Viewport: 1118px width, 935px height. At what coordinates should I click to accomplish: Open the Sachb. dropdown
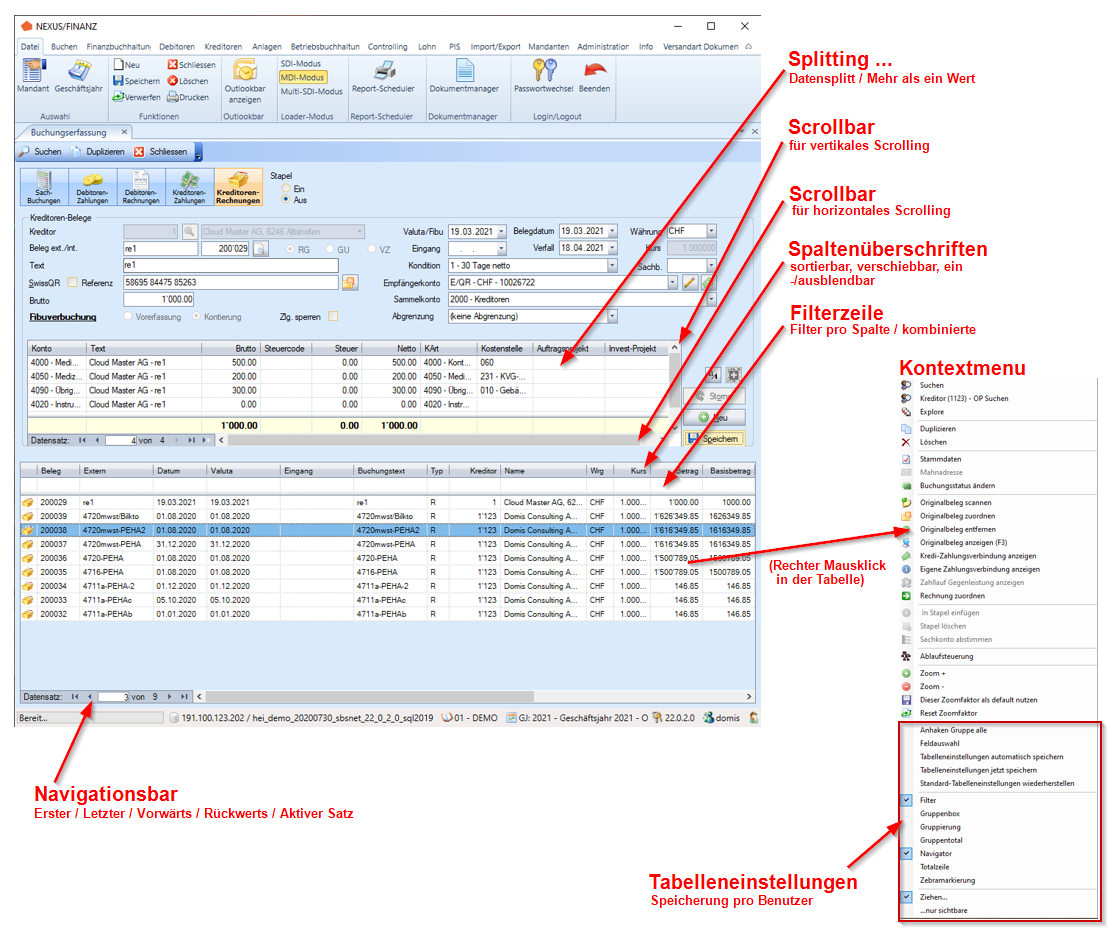(711, 265)
